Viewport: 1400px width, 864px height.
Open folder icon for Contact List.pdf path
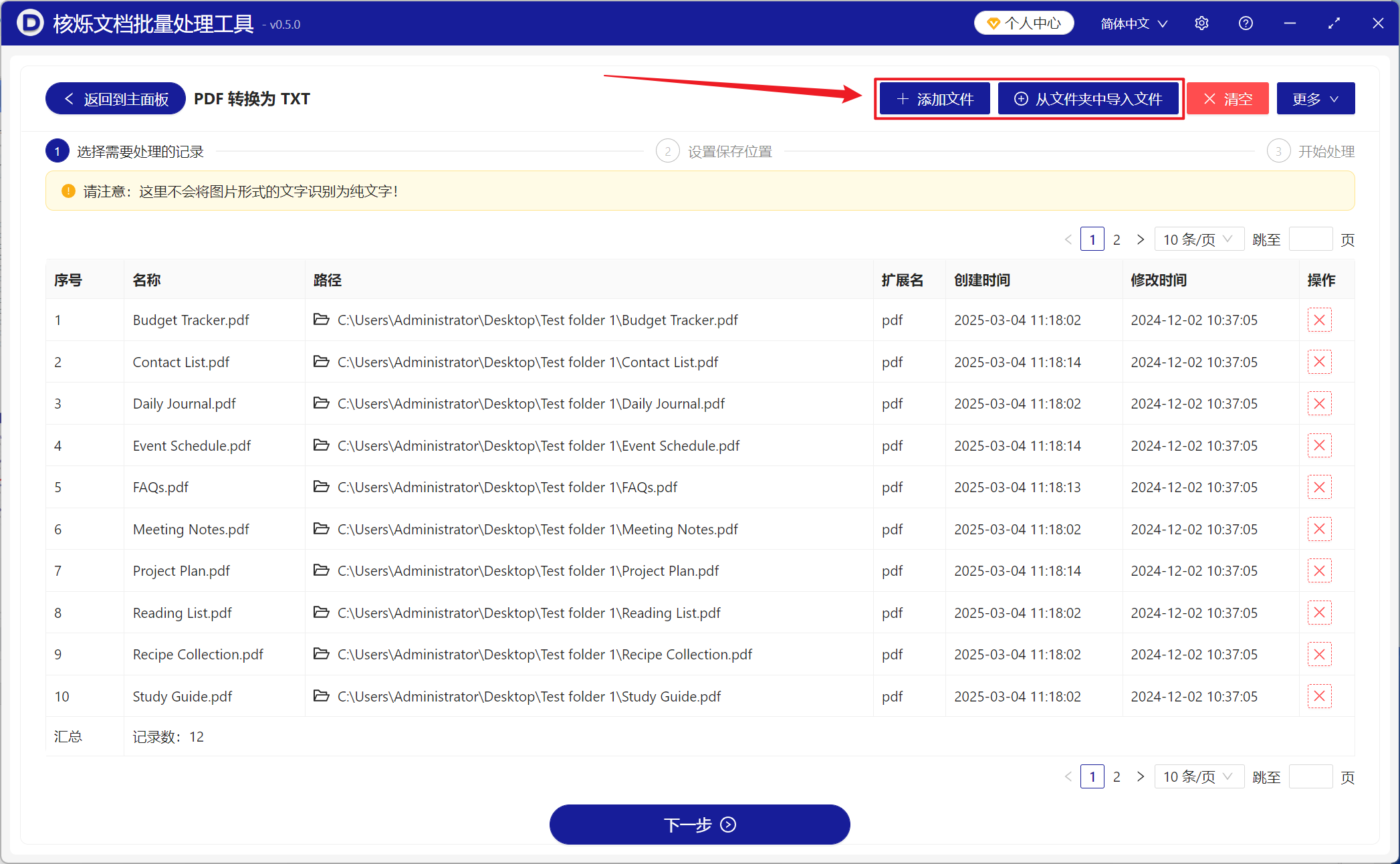pos(322,362)
